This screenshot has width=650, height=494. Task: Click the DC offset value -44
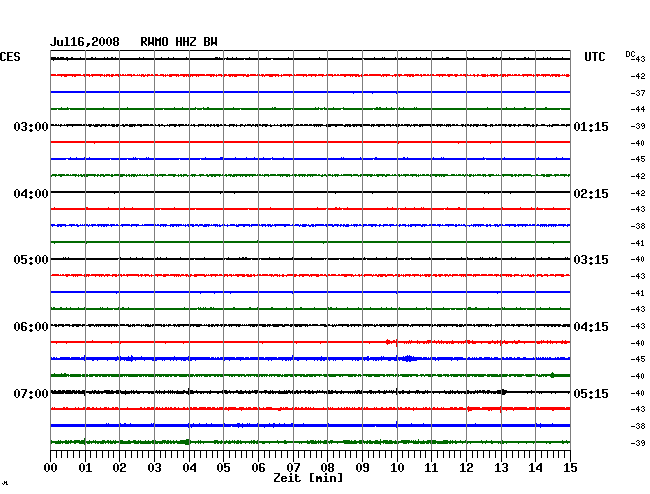coord(638,109)
